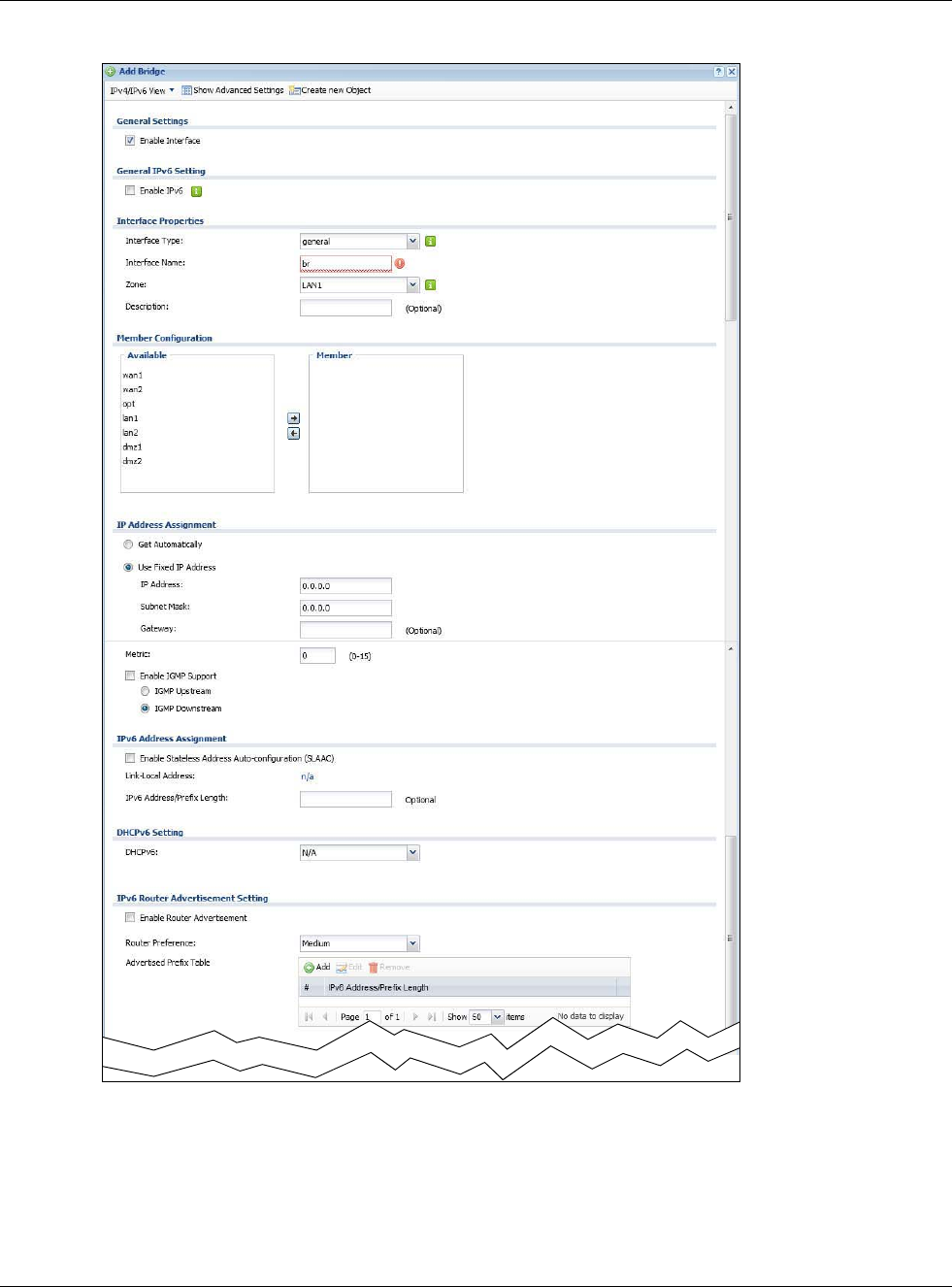Click Show Advanced Settings

(x=233, y=90)
